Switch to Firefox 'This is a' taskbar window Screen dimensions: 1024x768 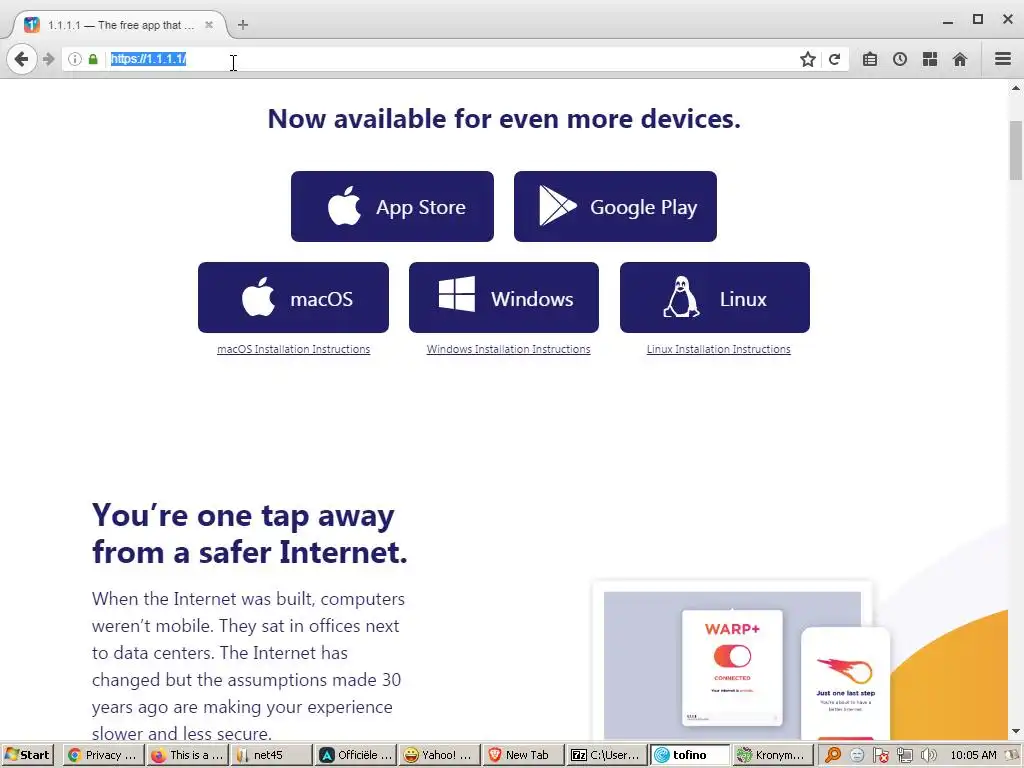click(187, 755)
